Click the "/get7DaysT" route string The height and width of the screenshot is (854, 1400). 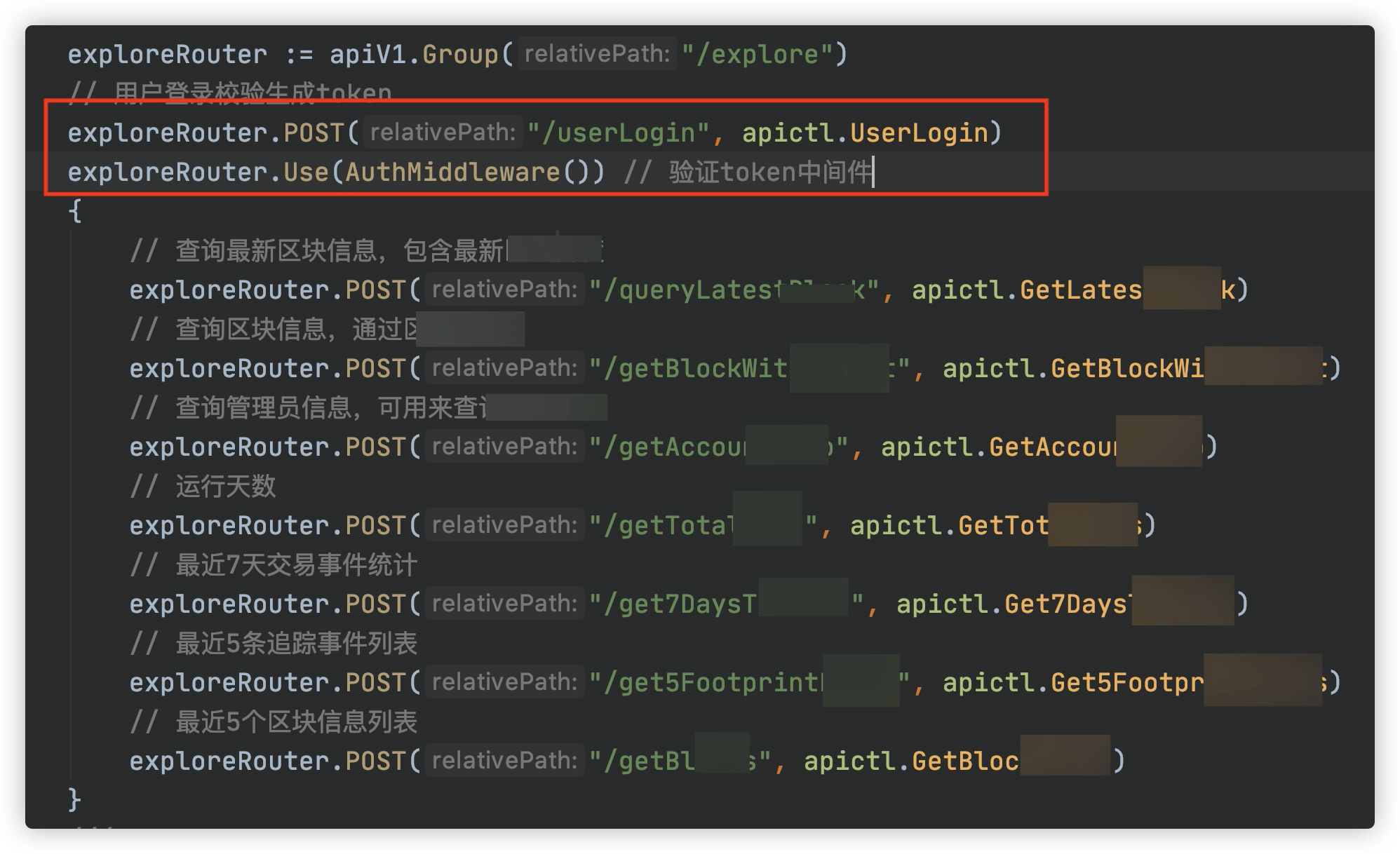point(675,604)
